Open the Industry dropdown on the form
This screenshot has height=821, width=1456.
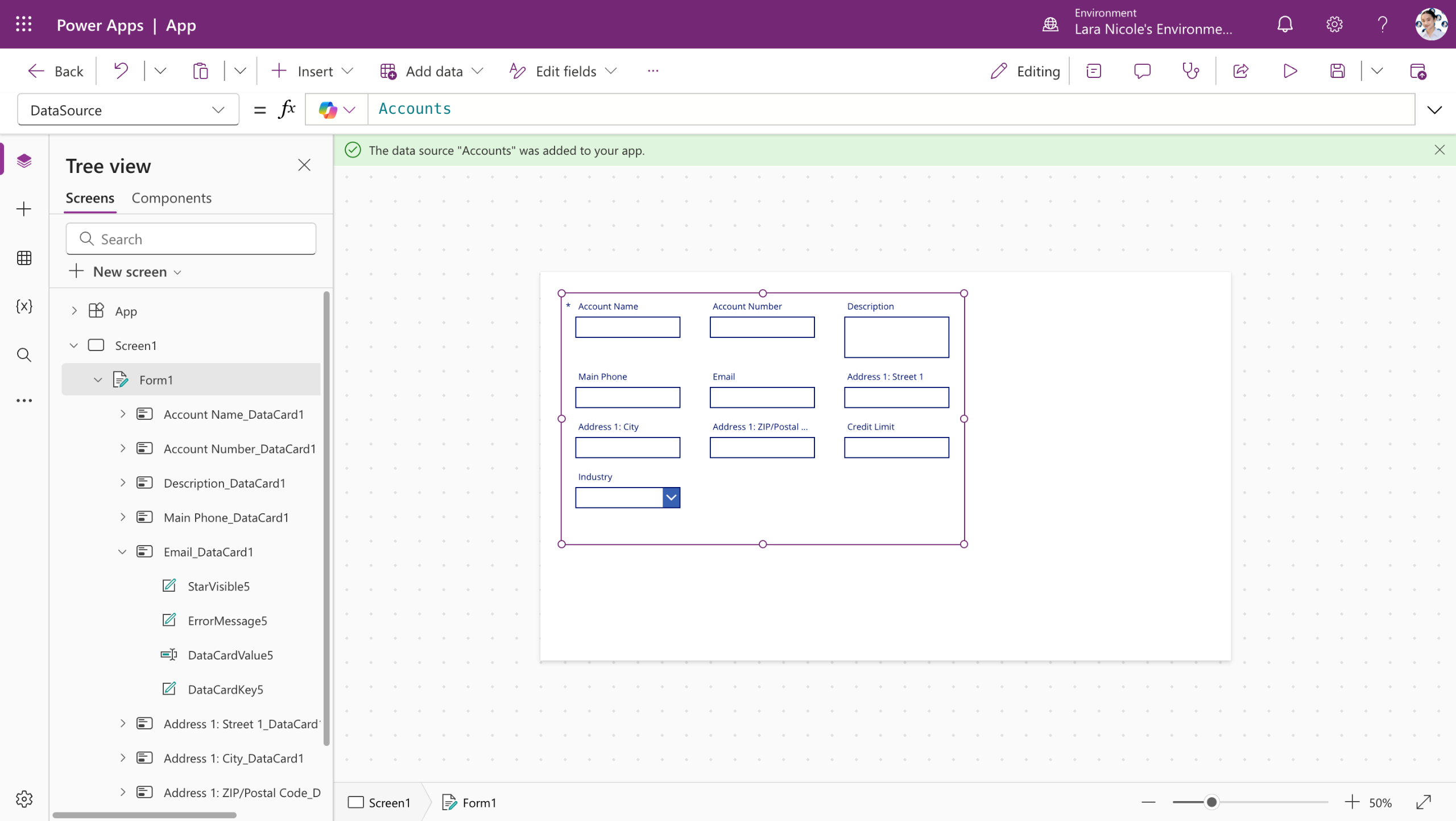[x=671, y=498]
